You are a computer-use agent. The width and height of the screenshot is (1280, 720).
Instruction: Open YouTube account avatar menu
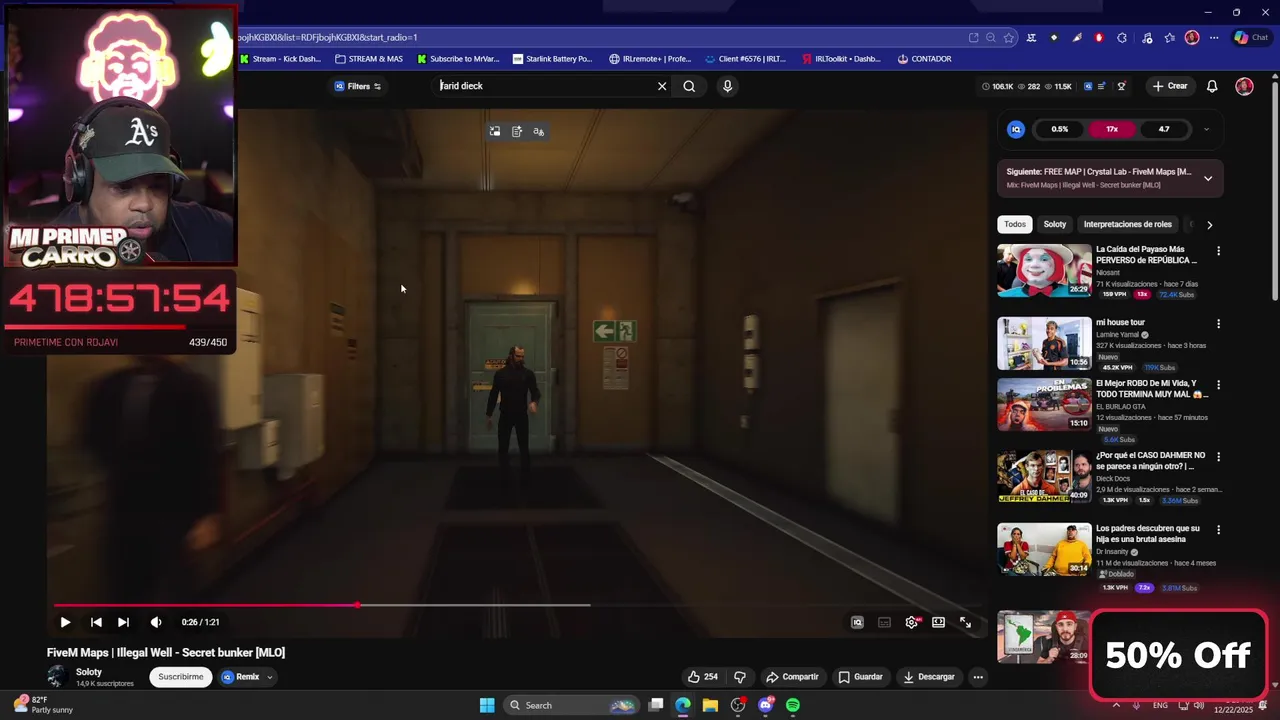pyautogui.click(x=1244, y=86)
